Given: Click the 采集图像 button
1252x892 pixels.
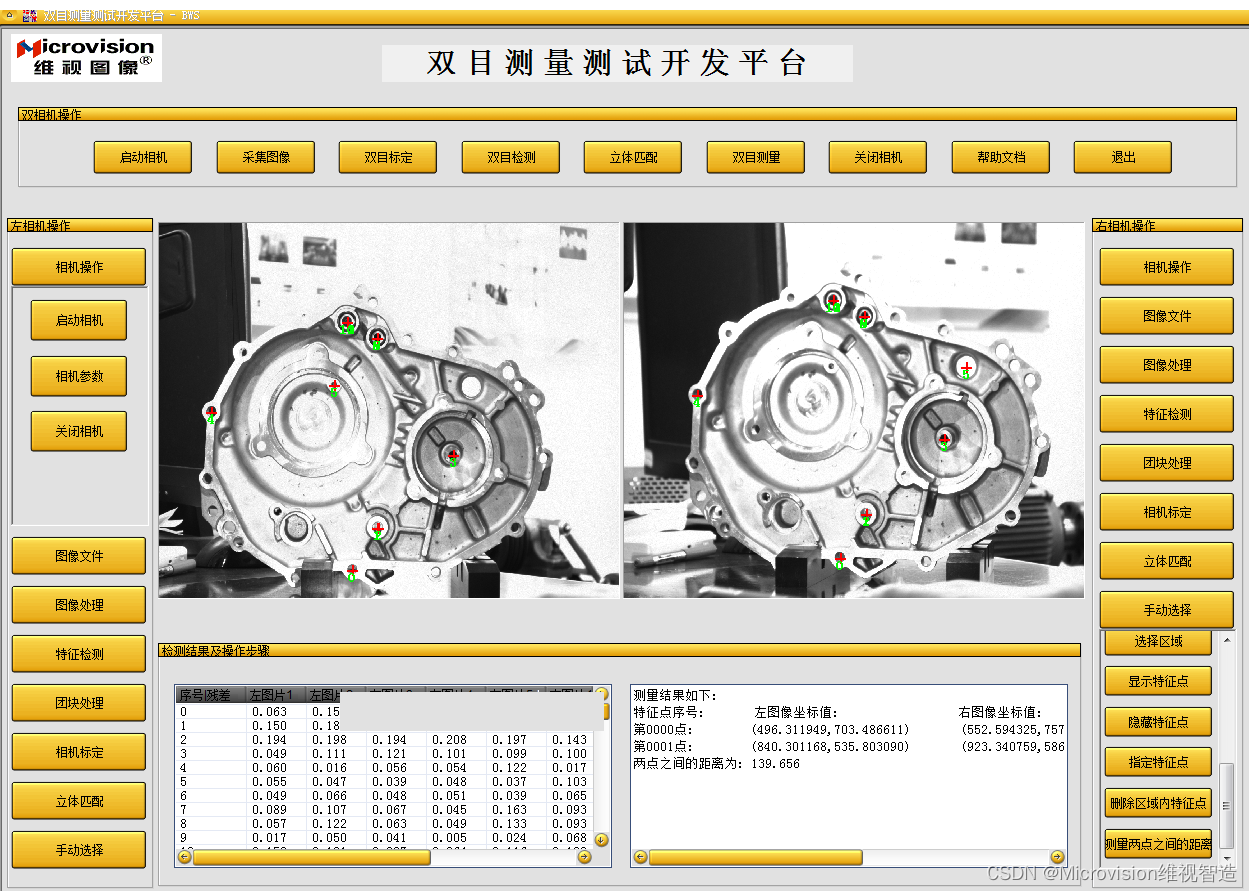Looking at the screenshot, I should [x=266, y=158].
